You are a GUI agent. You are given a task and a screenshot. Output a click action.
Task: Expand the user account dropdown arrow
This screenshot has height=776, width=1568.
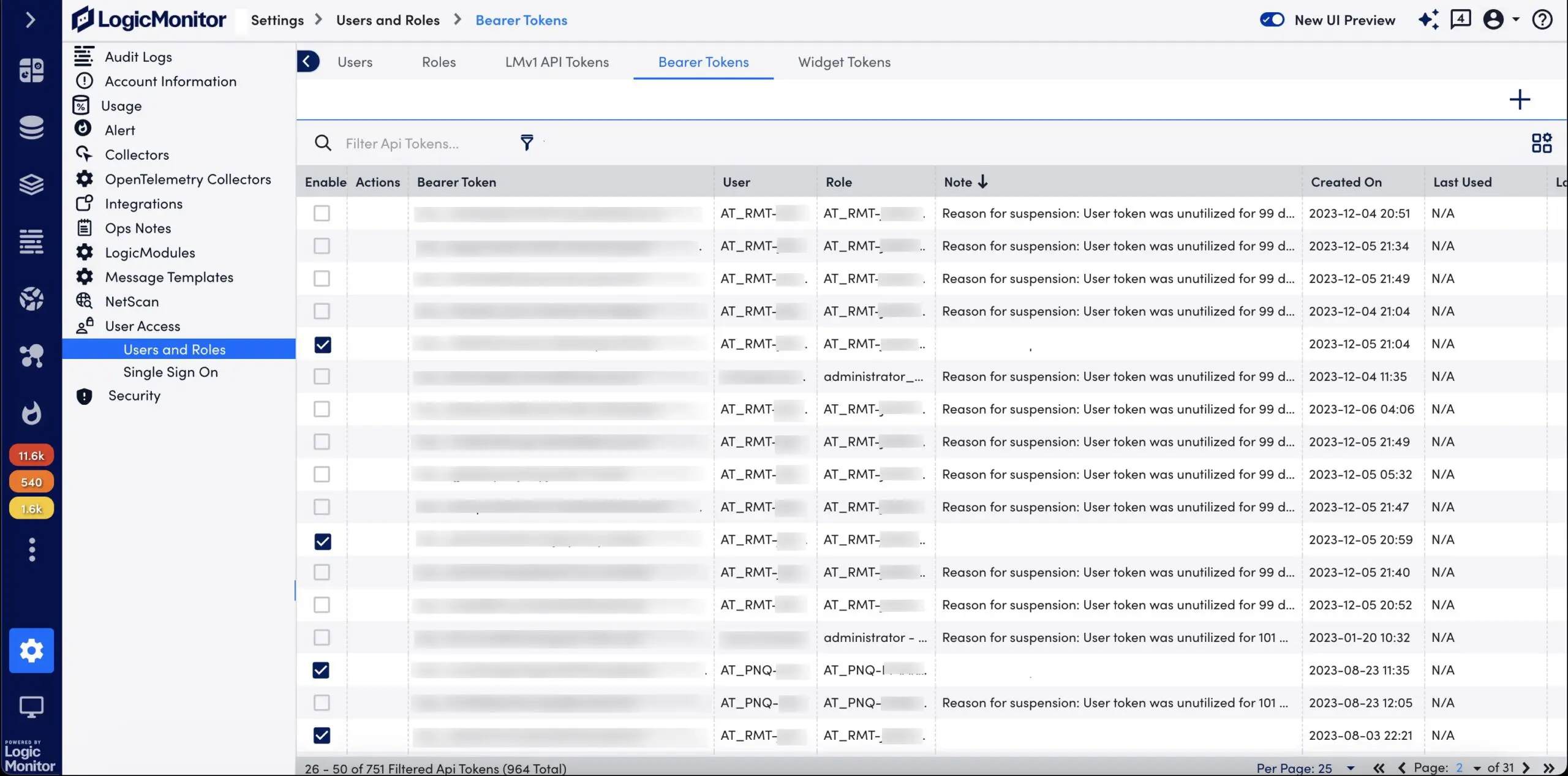1516,20
